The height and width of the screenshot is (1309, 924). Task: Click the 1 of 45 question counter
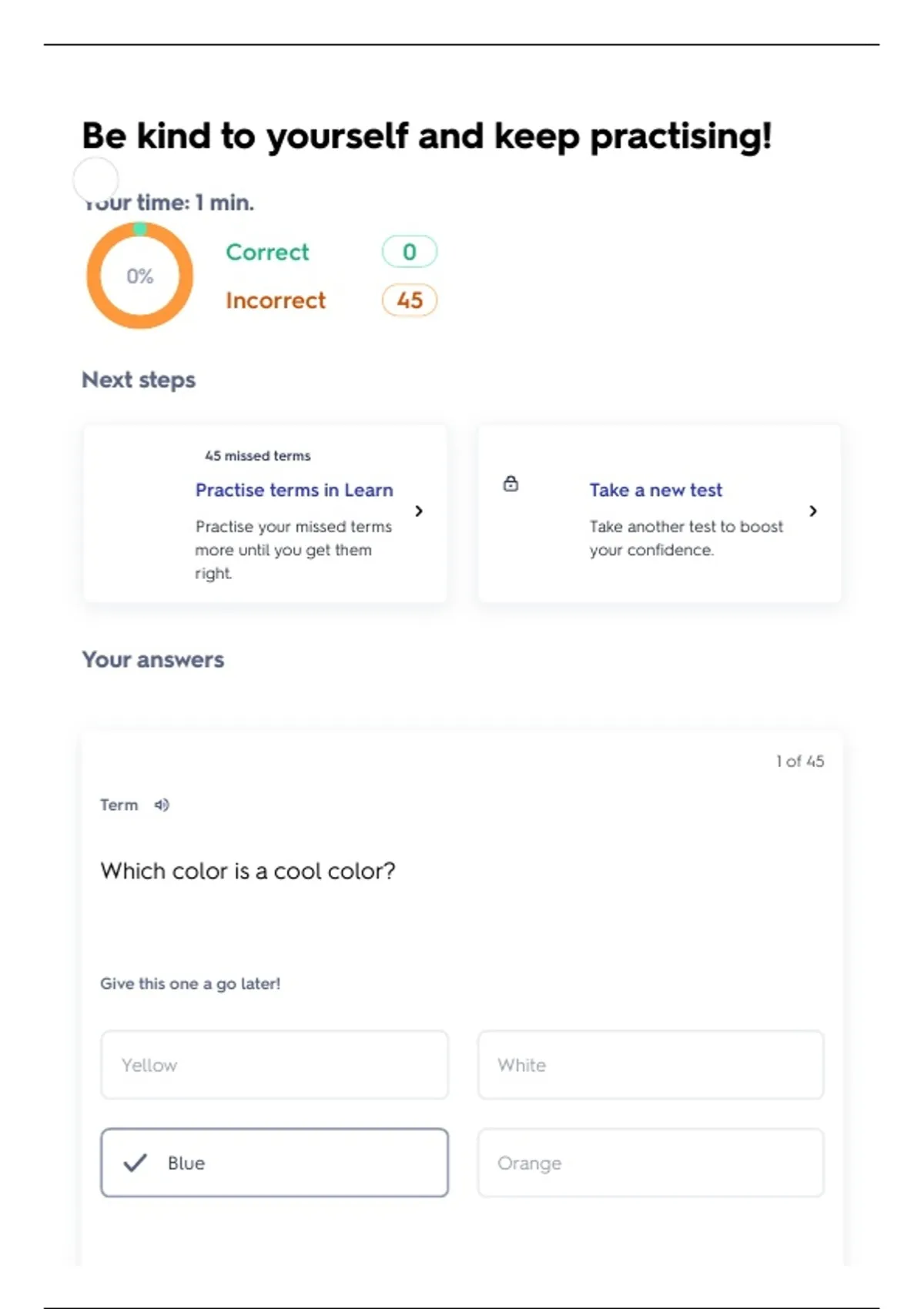pos(800,762)
